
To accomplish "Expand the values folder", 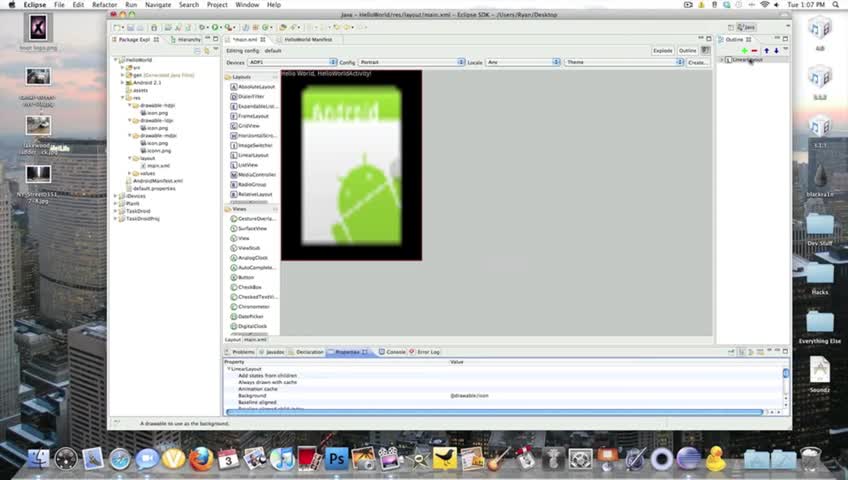I will 130,174.
